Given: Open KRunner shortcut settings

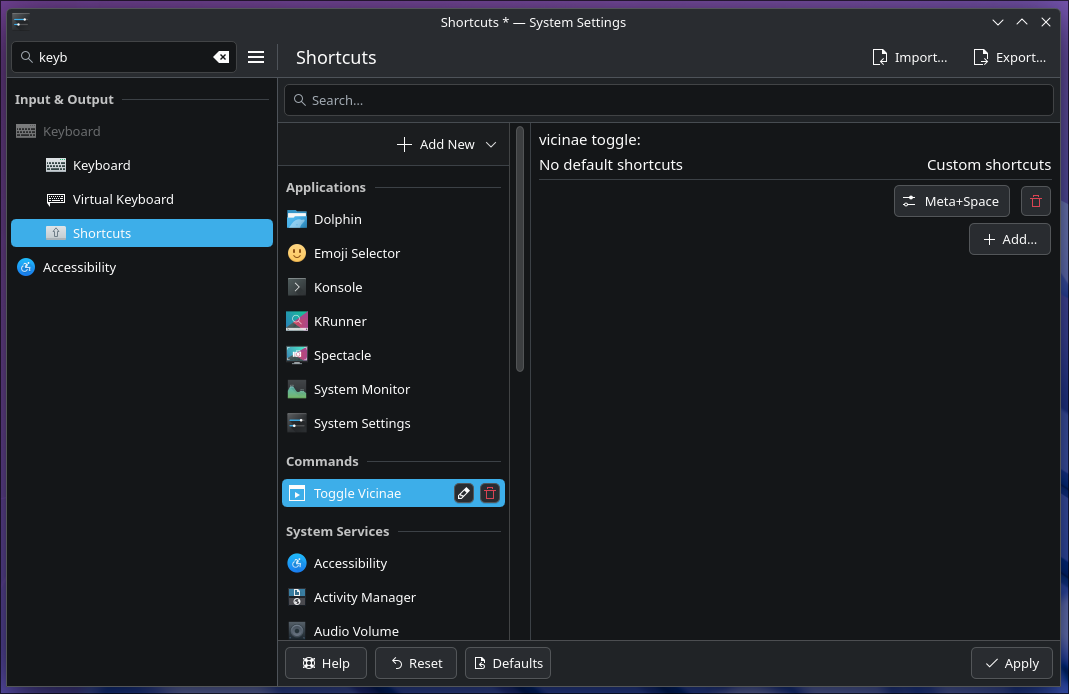Looking at the screenshot, I should click(339, 321).
